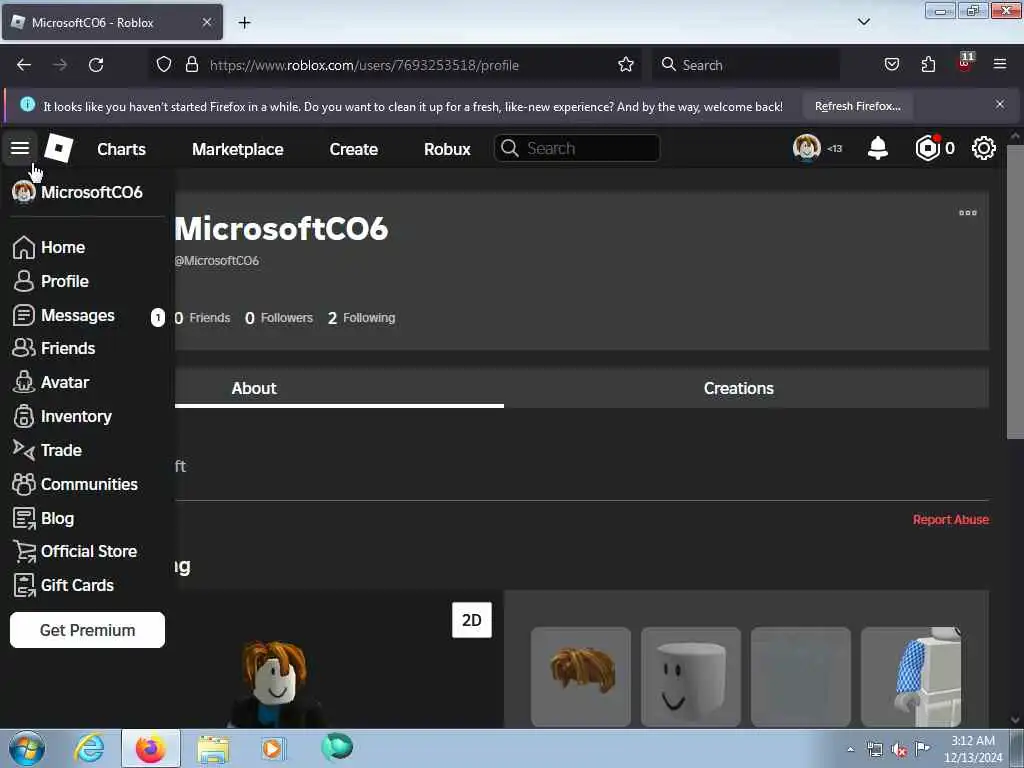The width and height of the screenshot is (1024, 768).
Task: Click the Roblox logo icon
Action: [x=58, y=148]
